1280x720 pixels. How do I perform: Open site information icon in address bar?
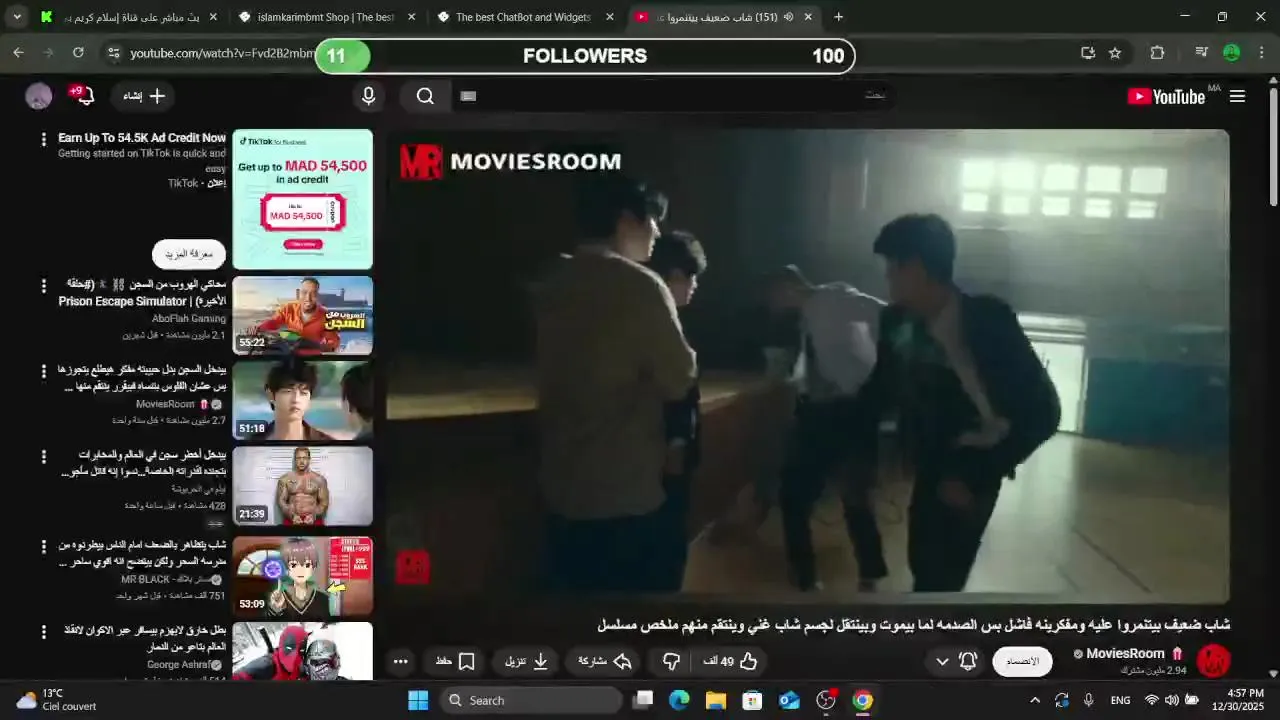113,53
